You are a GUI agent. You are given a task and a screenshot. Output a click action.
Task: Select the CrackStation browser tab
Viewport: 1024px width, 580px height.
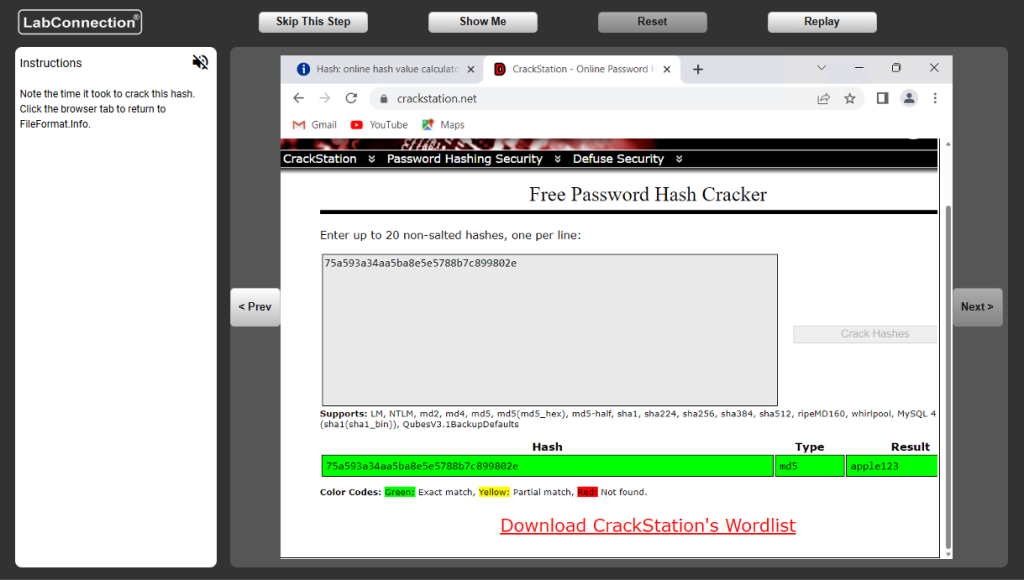pos(580,69)
